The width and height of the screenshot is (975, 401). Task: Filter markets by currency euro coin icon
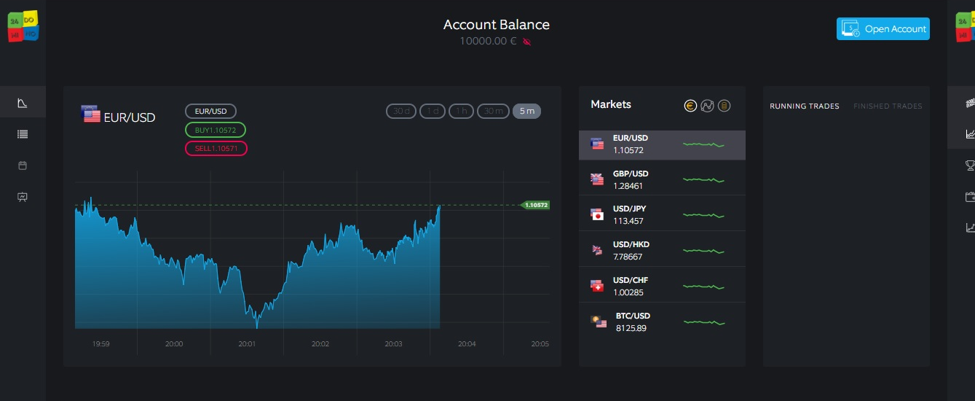tap(690, 106)
